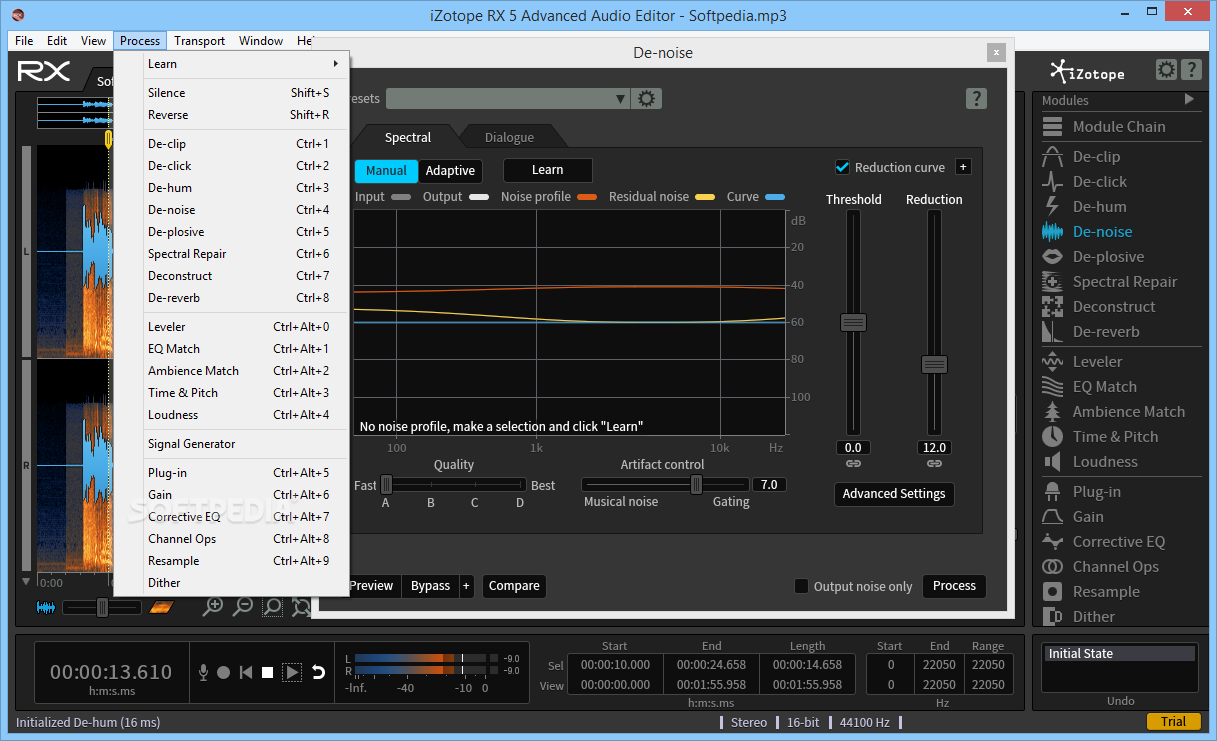Viewport: 1217px width, 741px height.
Task: Click the Learn button
Action: pos(548,170)
